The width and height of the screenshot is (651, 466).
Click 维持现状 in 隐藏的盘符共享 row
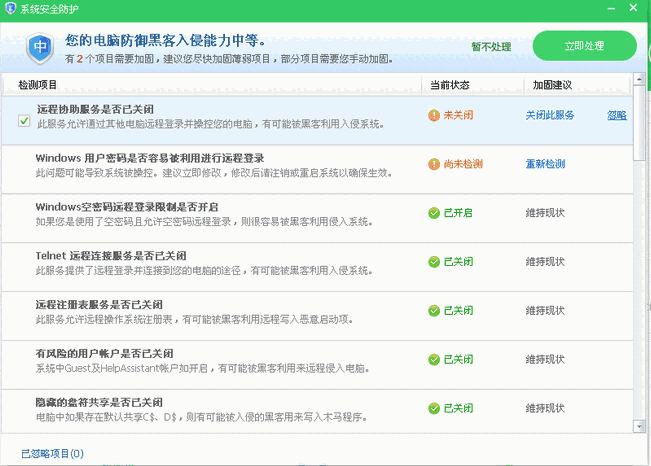(x=545, y=409)
